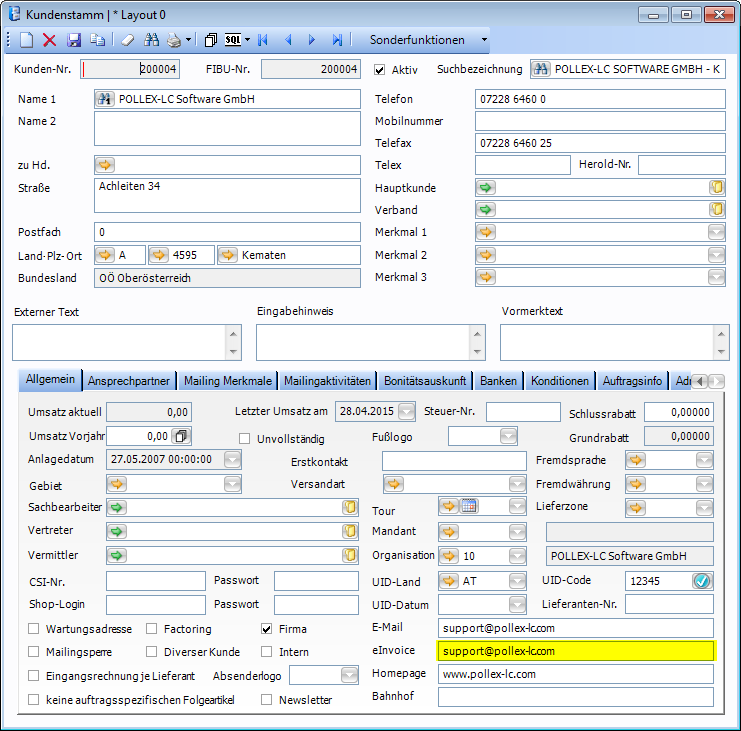Click the red X delete icon
Image resolution: width=741 pixels, height=731 pixels.
(49, 40)
